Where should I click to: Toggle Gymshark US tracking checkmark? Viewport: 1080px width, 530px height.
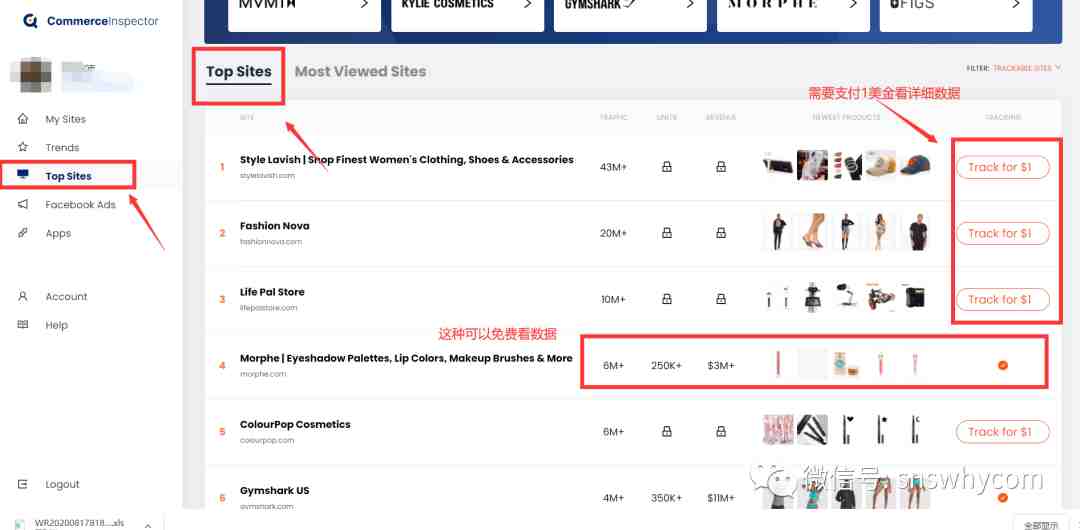click(x=1002, y=498)
